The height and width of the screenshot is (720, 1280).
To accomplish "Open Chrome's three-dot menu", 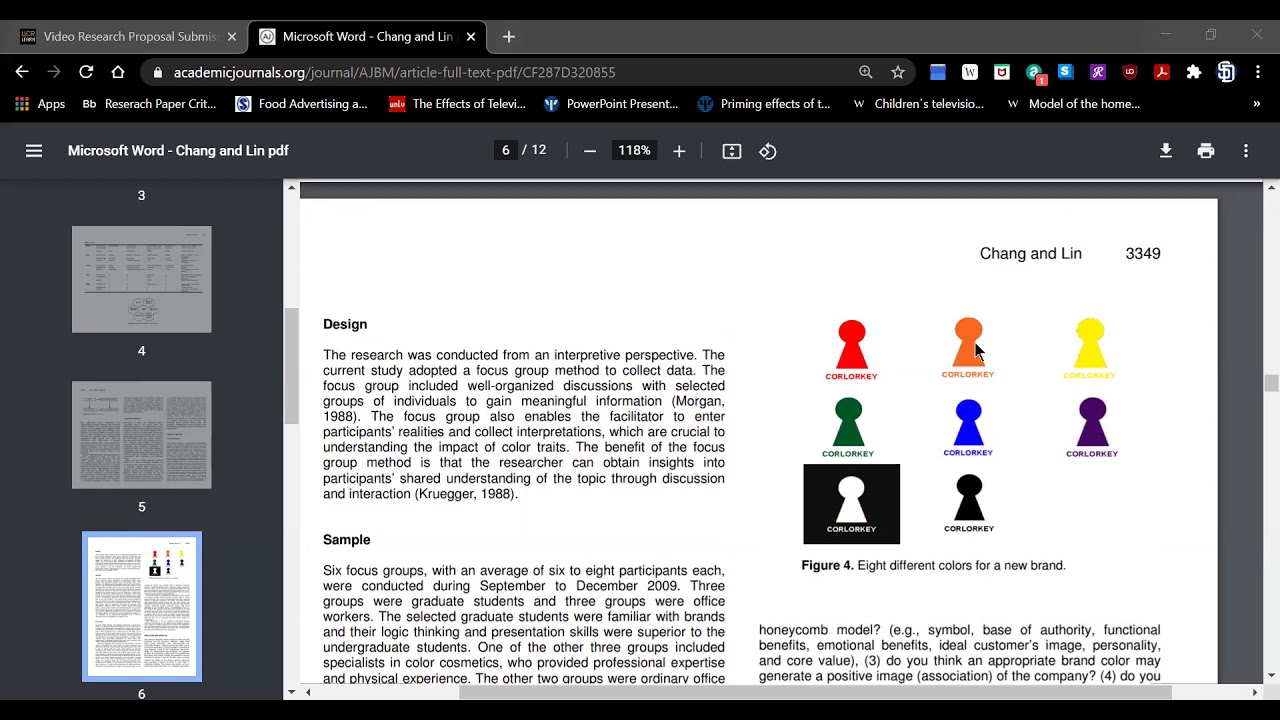I will (x=1258, y=72).
